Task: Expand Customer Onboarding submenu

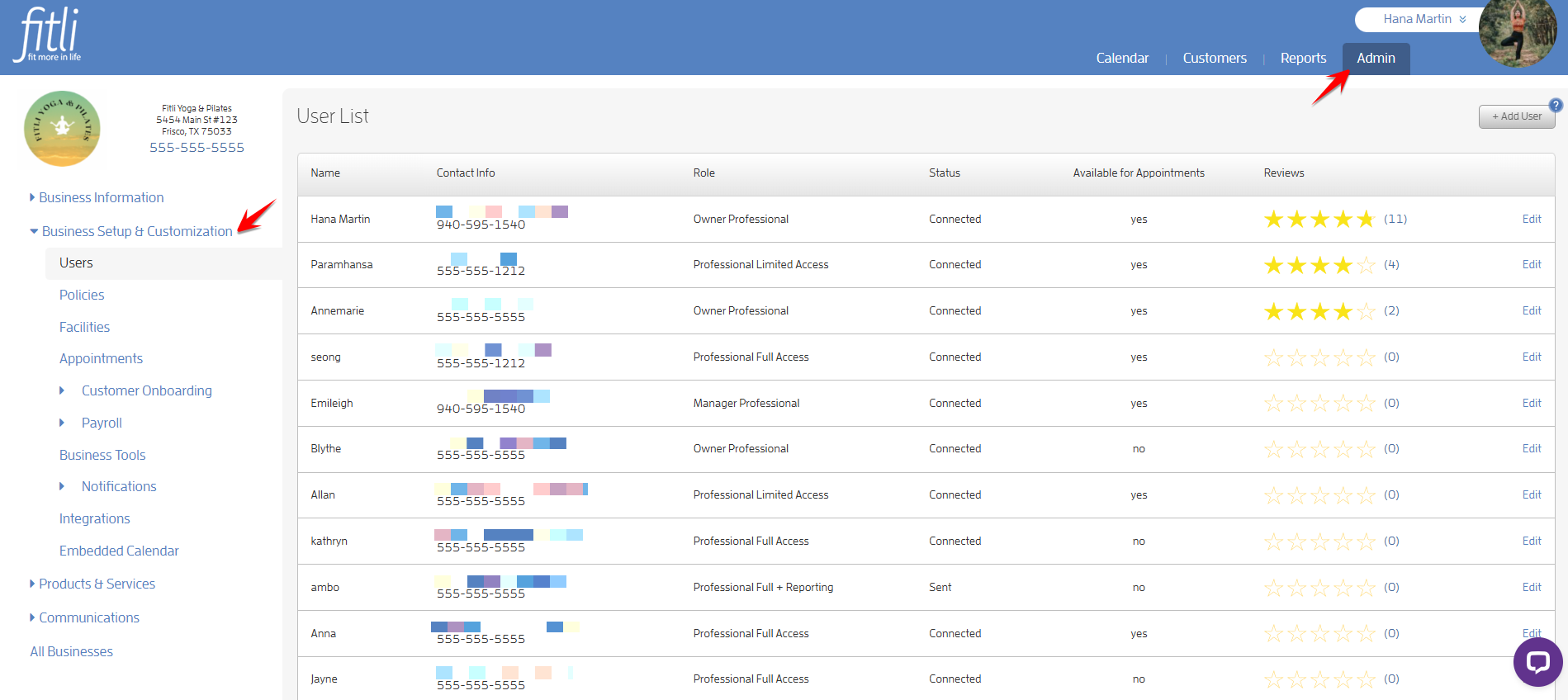Action: (x=136, y=390)
